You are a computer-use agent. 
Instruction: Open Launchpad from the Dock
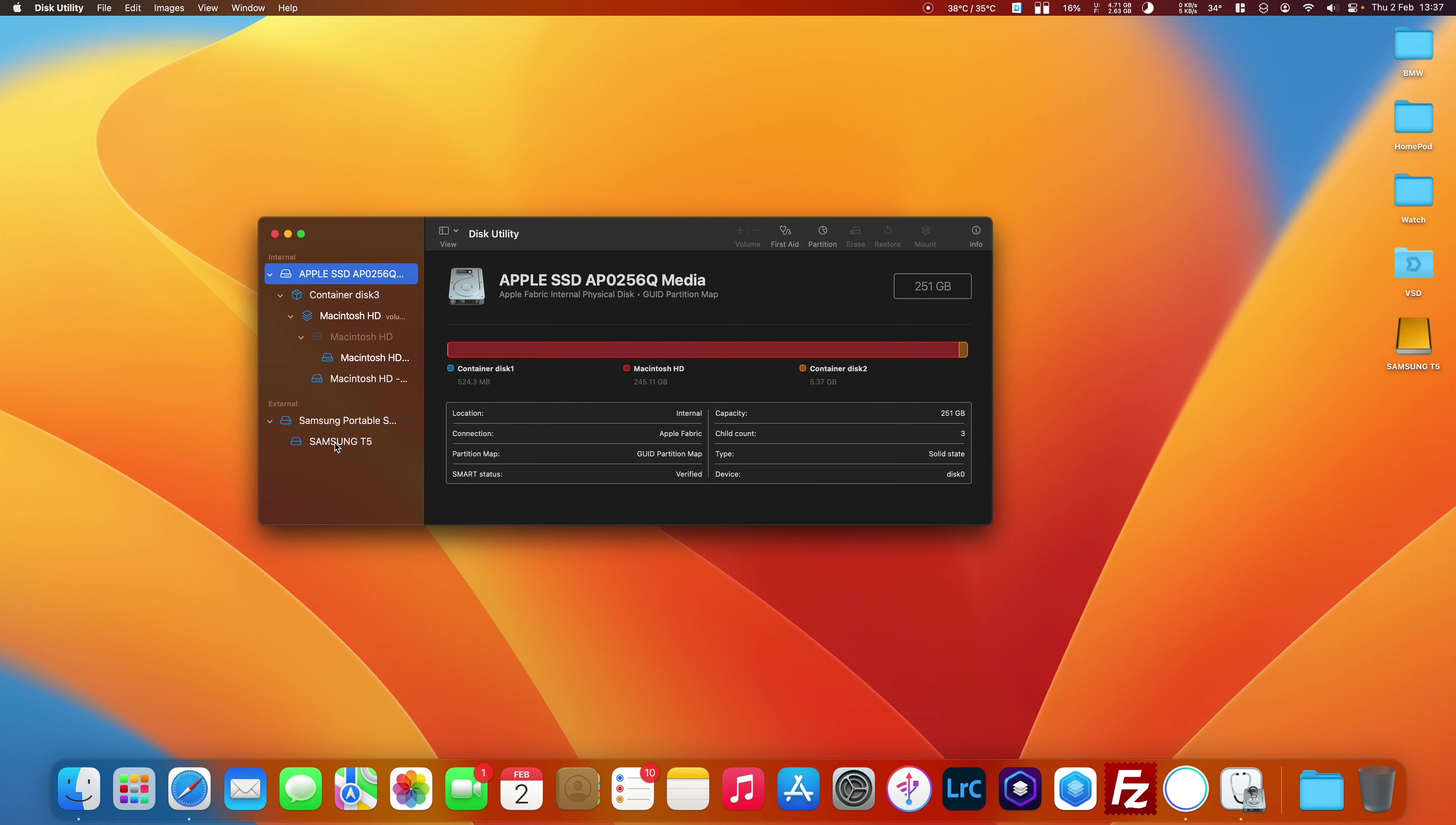click(134, 789)
